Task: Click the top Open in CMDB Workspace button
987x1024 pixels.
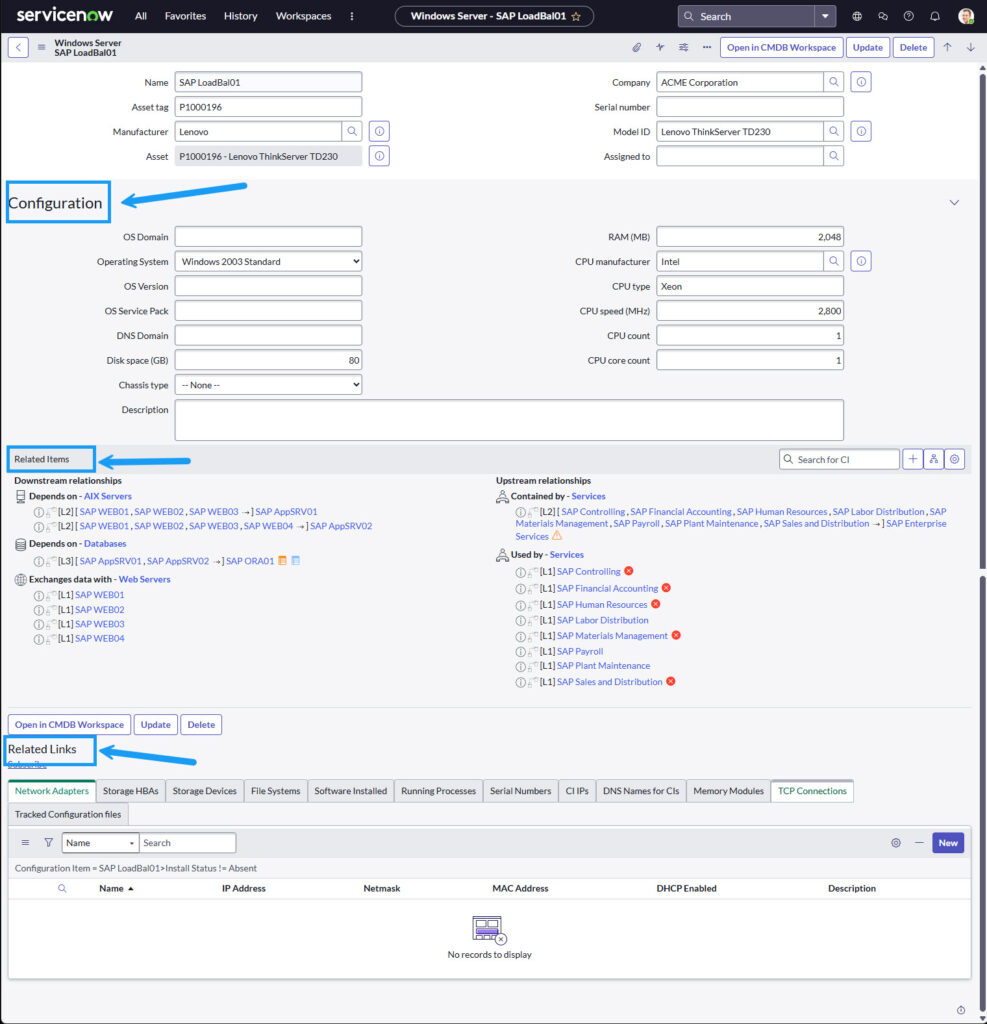Action: (780, 47)
